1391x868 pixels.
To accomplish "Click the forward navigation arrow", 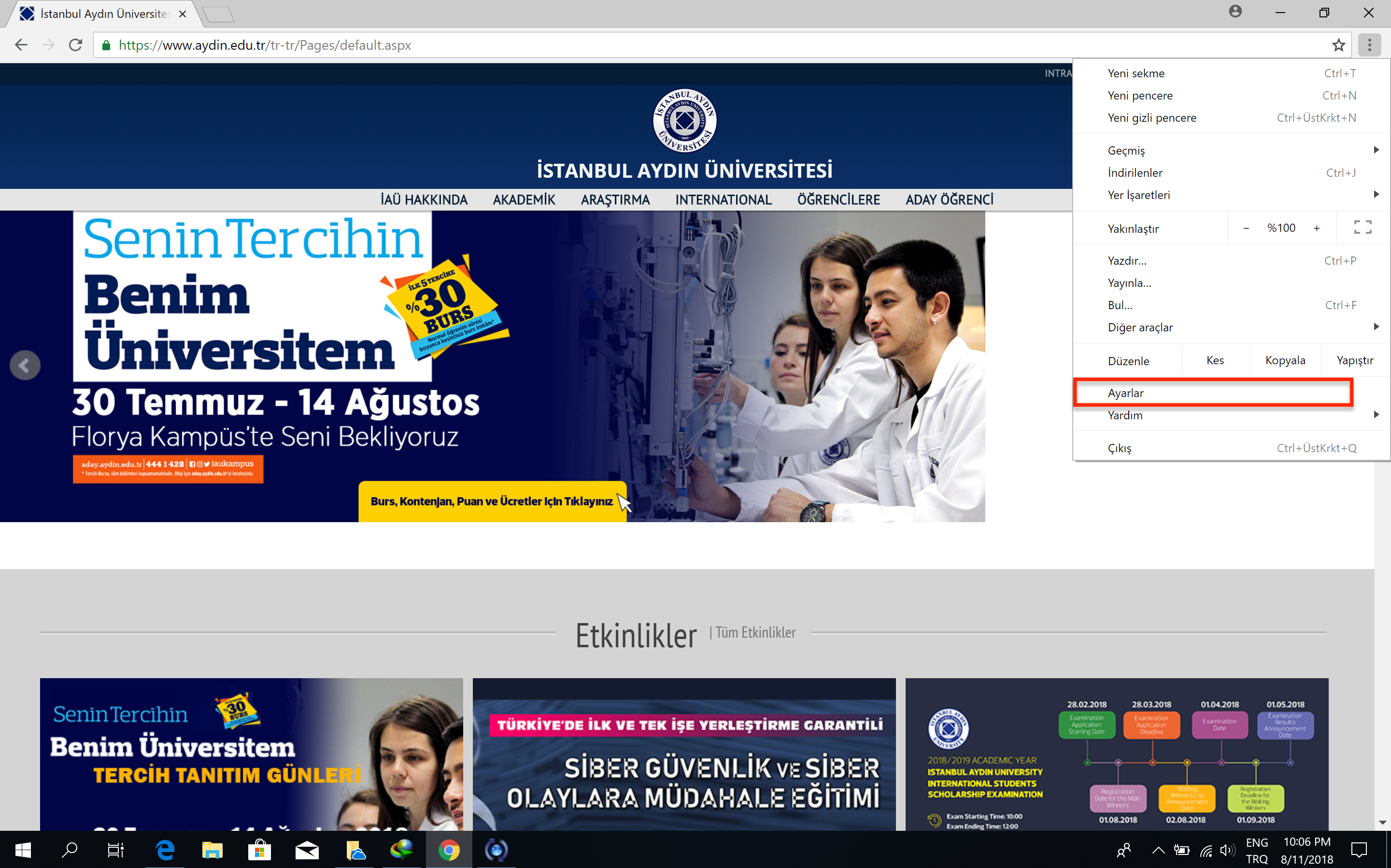I will 48,45.
